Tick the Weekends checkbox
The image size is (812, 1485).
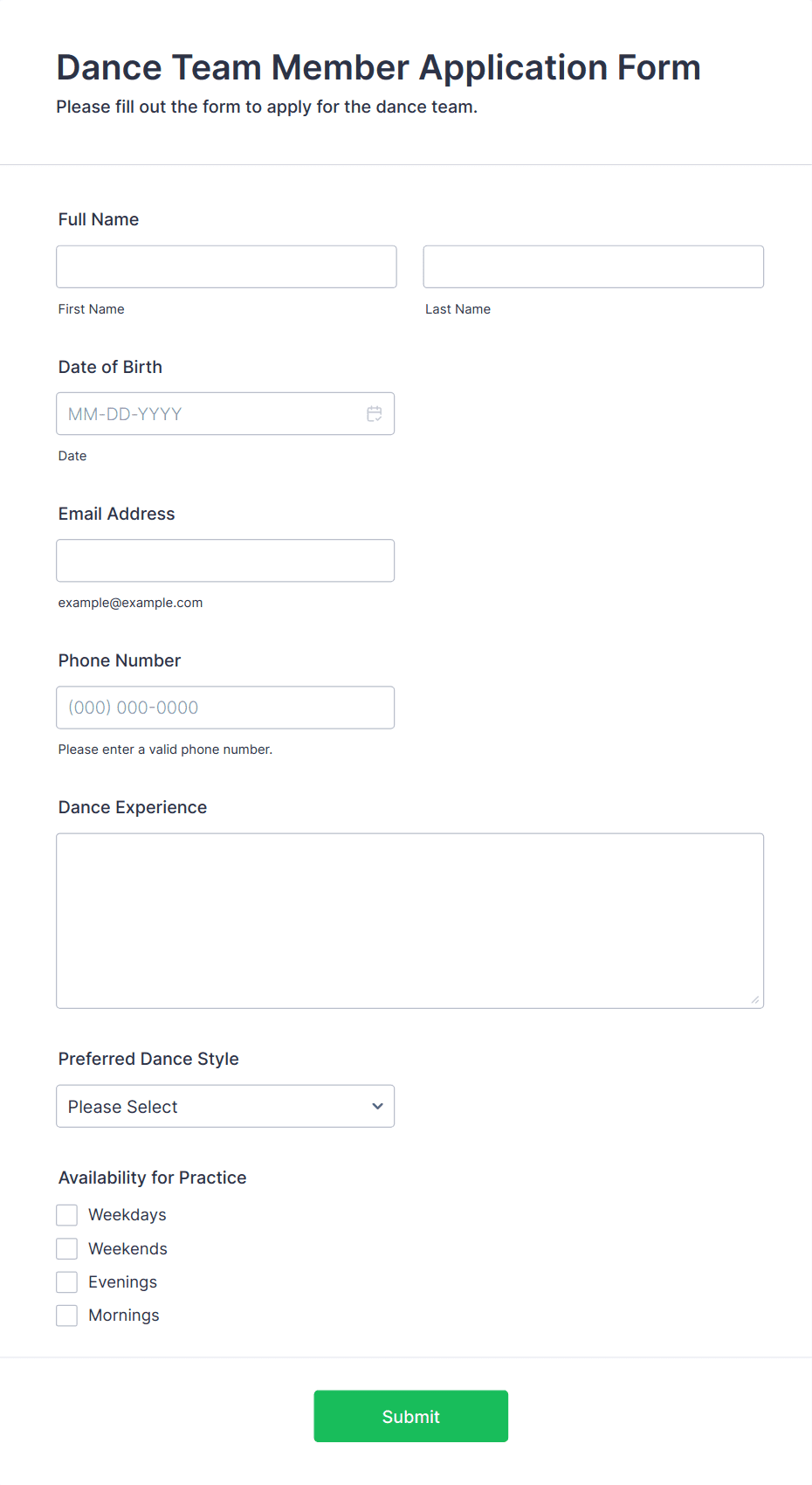click(x=67, y=1249)
